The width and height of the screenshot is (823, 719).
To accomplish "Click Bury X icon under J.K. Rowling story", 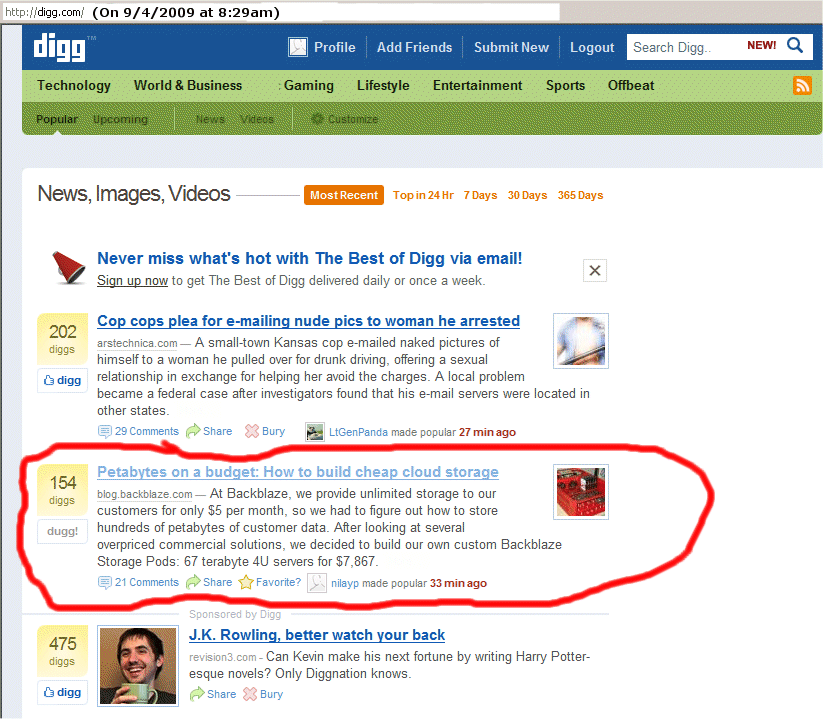I will (x=250, y=694).
